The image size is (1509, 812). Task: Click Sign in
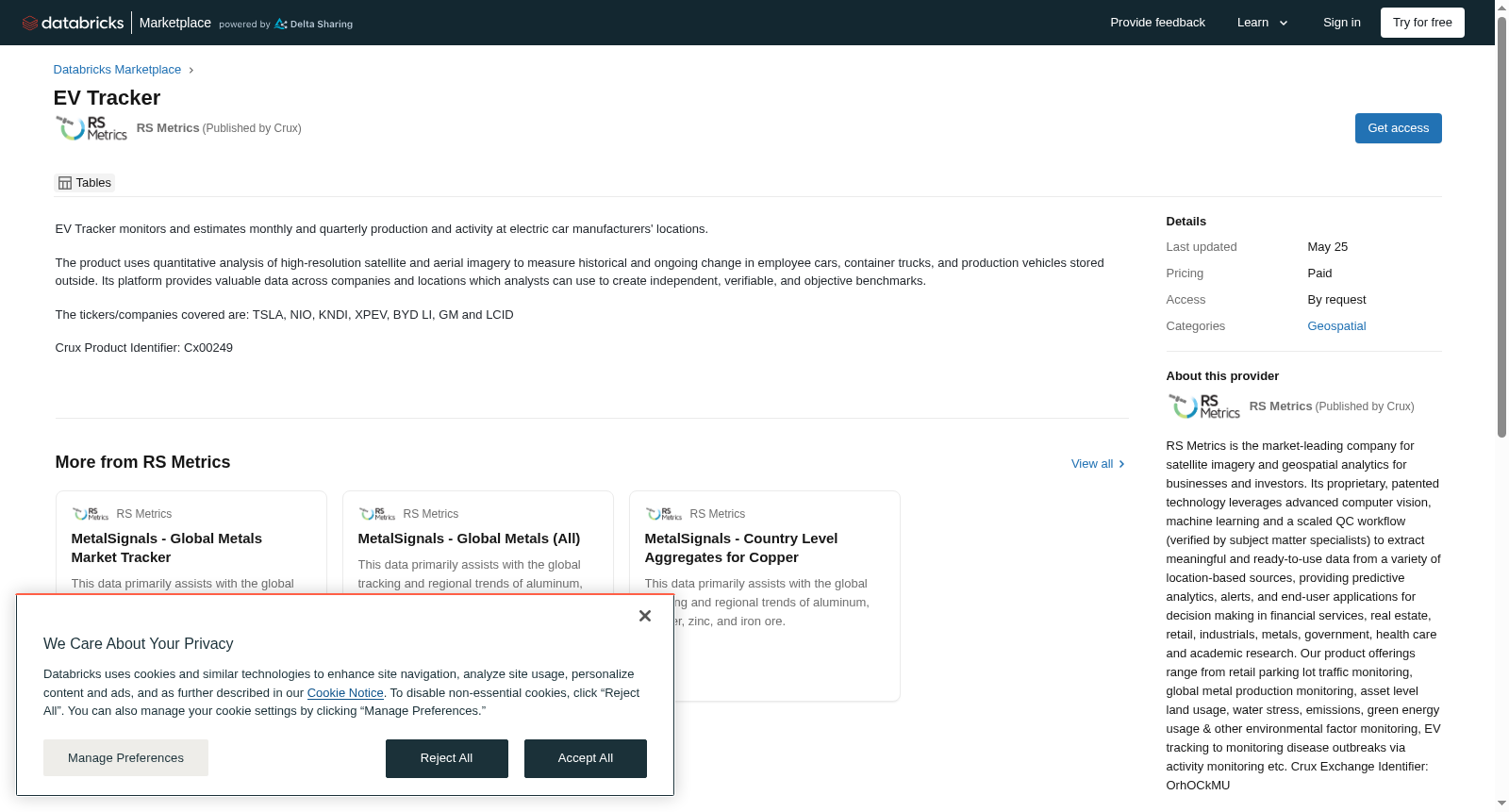[x=1341, y=23]
